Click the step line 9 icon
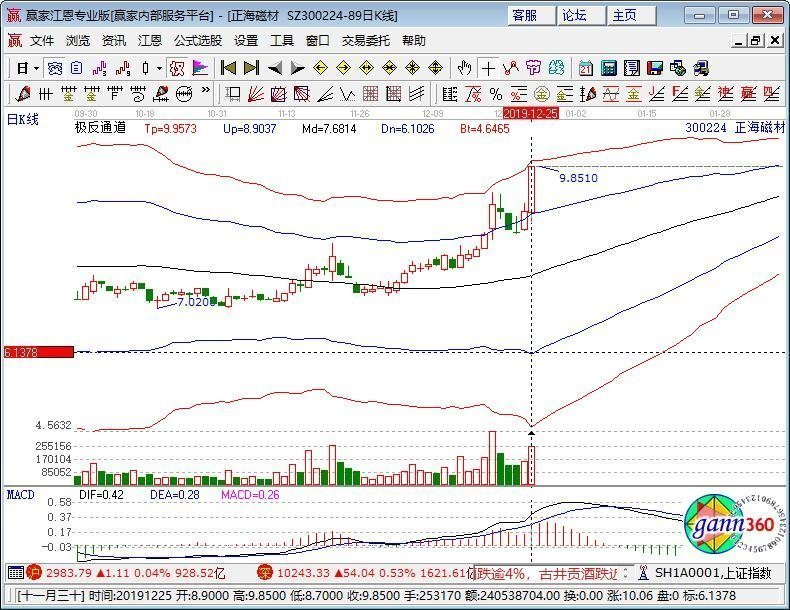The width and height of the screenshot is (790, 610). pyautogui.click(x=122, y=68)
